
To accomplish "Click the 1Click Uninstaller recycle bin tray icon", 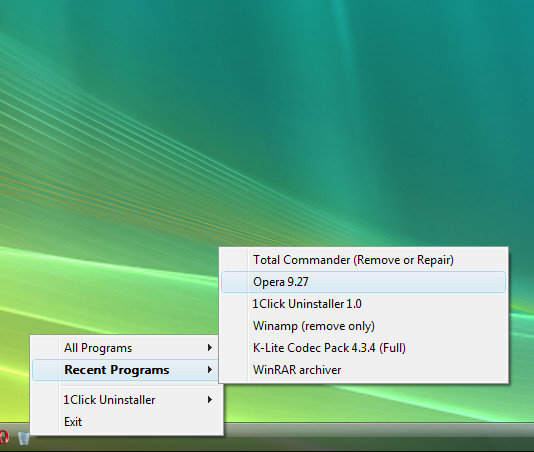I will point(23,438).
